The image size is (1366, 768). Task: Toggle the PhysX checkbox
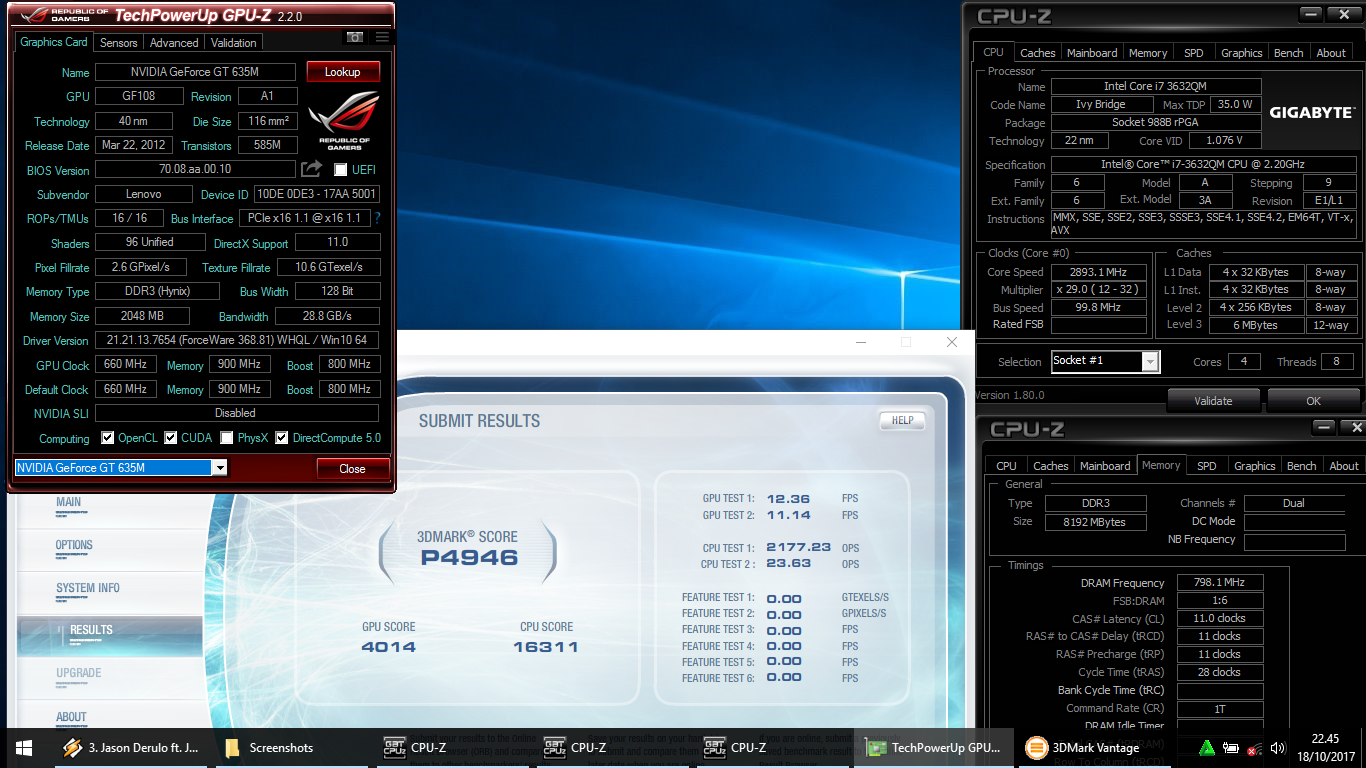pyautogui.click(x=227, y=438)
